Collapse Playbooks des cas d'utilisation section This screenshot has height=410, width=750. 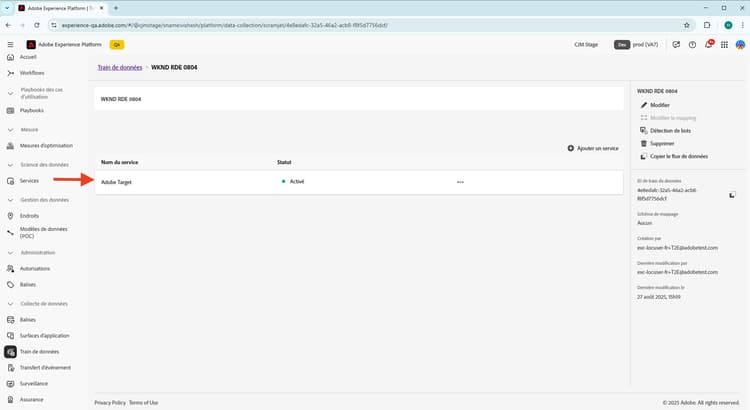[10, 93]
